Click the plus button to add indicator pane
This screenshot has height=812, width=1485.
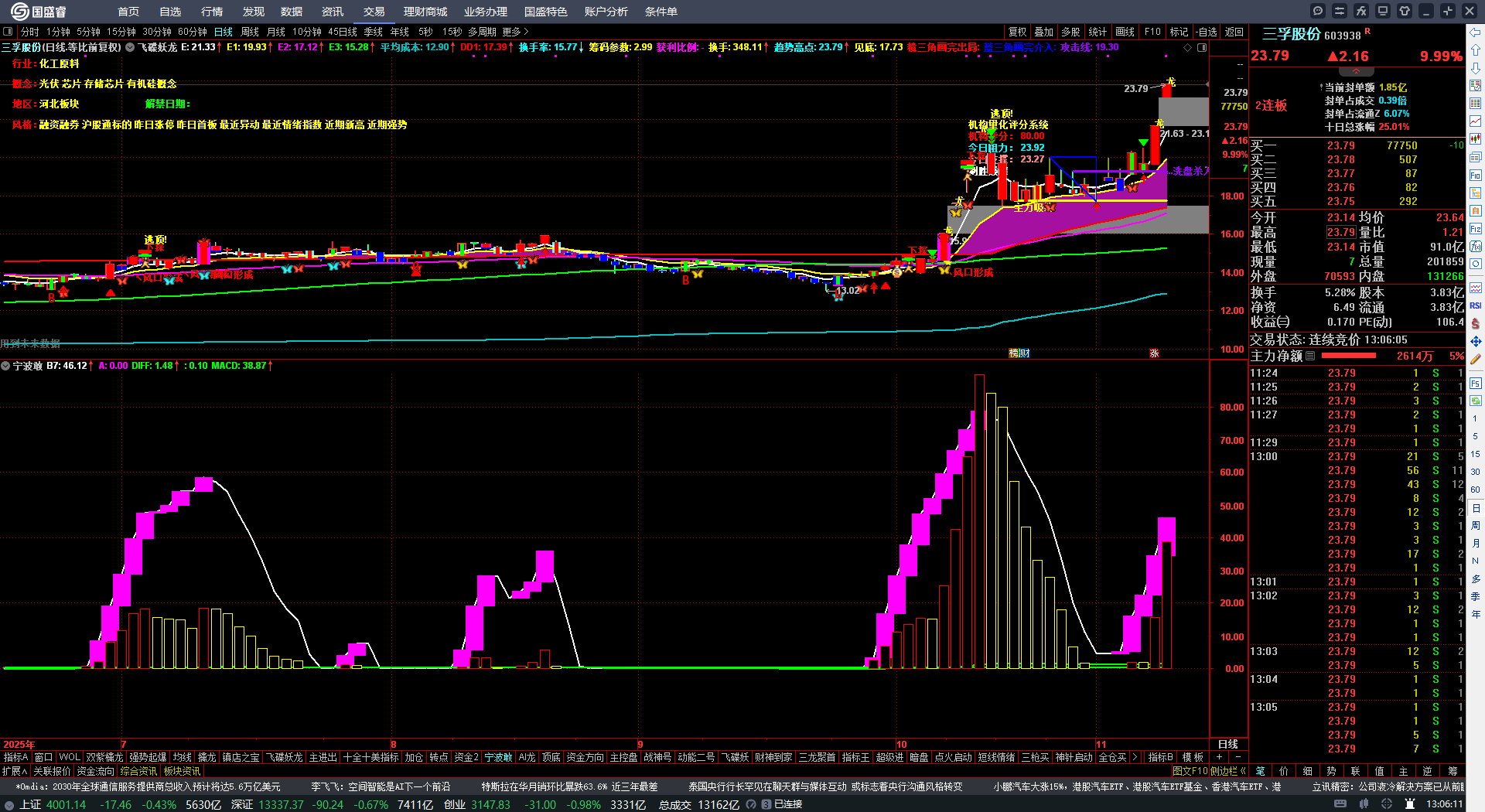point(1220,757)
